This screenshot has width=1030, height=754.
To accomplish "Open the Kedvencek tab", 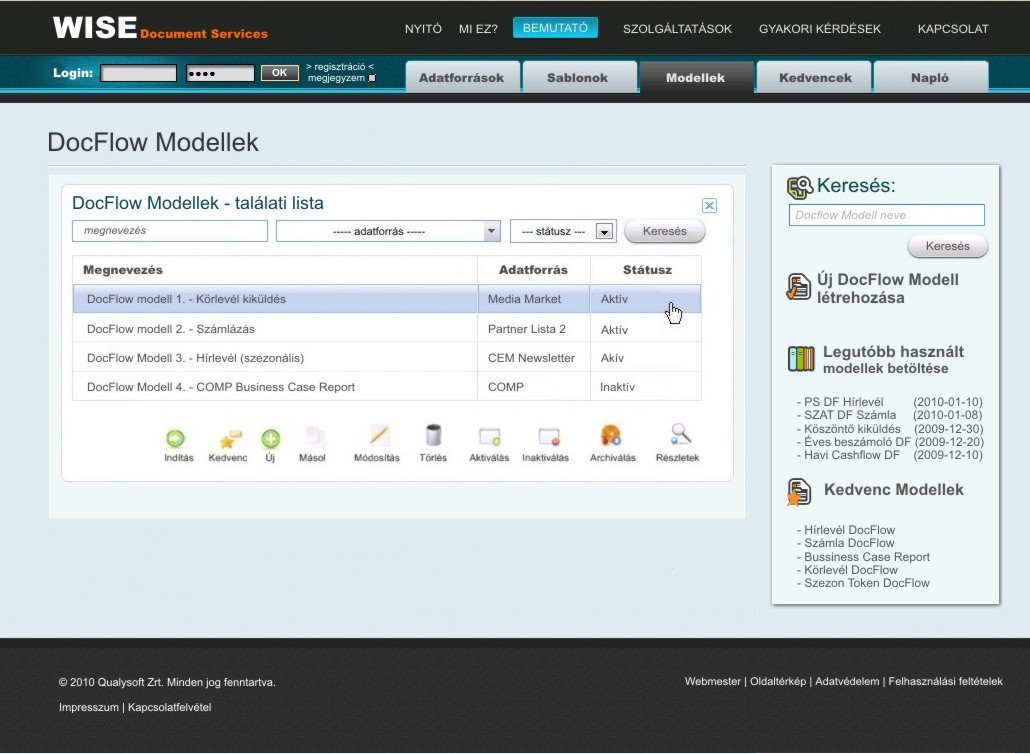I will click(x=815, y=78).
